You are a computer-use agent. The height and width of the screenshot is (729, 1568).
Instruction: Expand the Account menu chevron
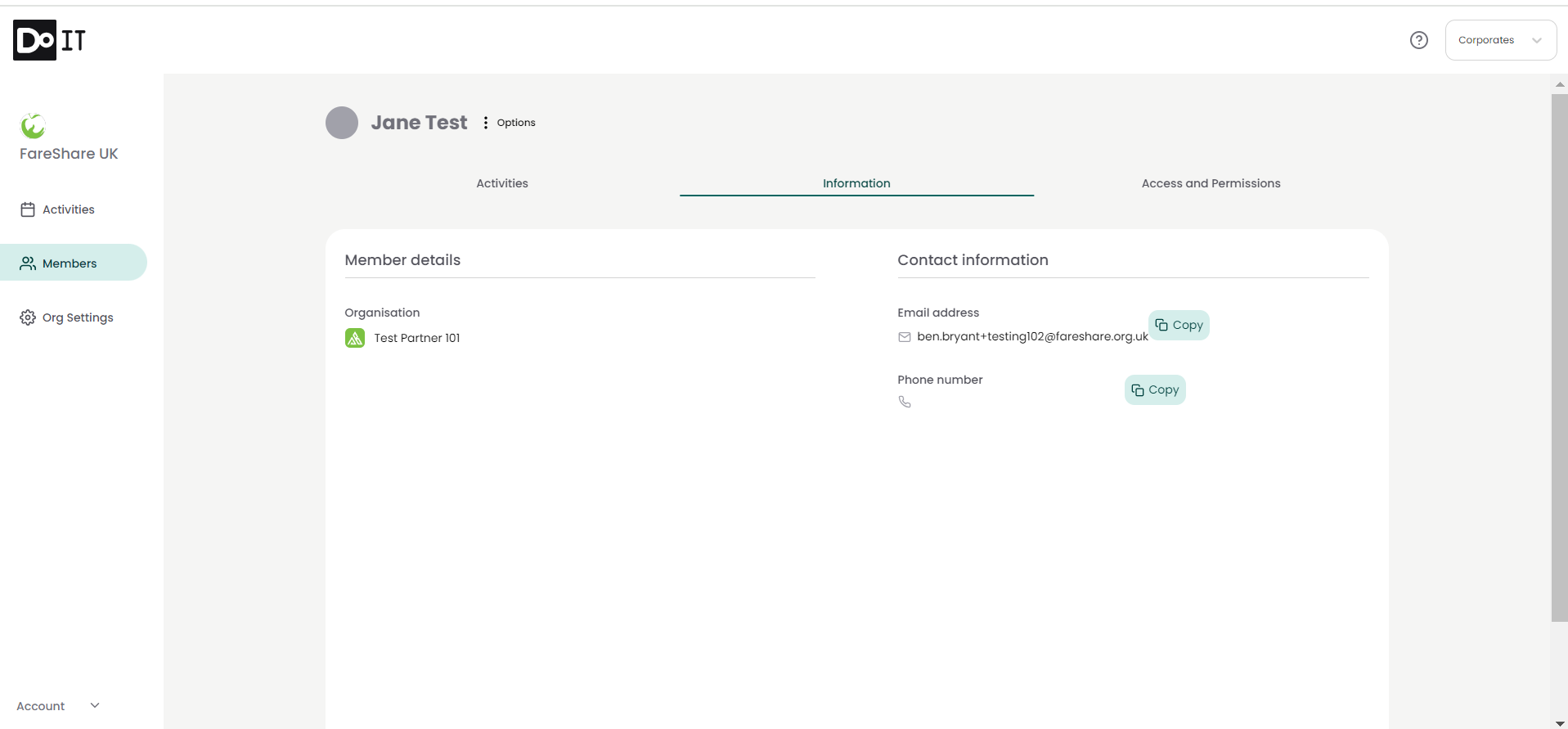(x=95, y=705)
